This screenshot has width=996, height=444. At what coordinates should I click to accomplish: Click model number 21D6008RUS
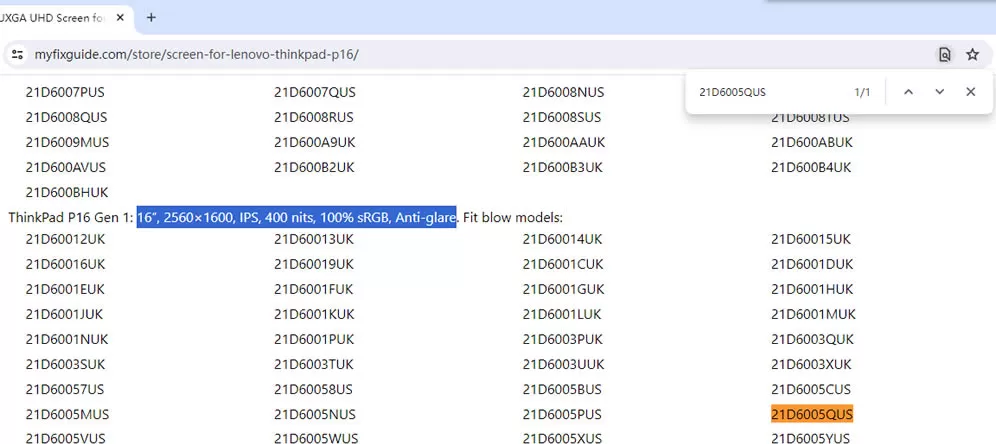314,118
